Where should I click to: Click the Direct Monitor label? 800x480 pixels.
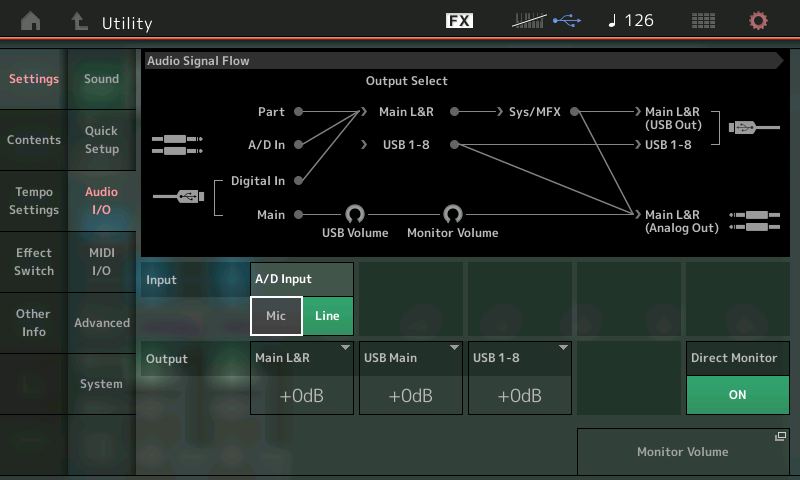point(734,358)
